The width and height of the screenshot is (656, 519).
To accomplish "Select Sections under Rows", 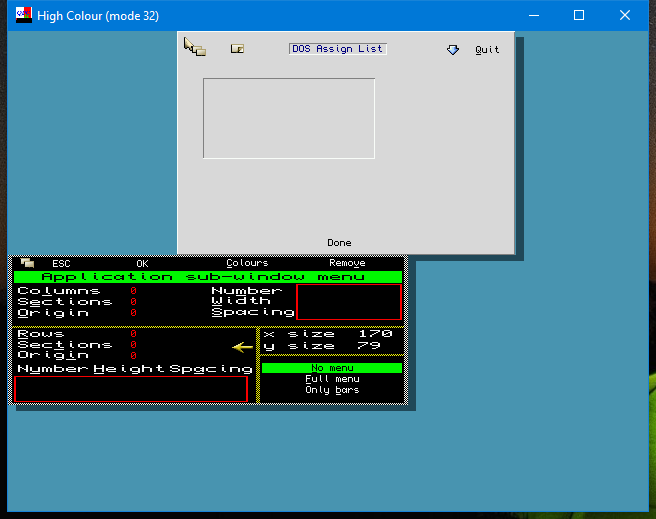I will tap(64, 345).
